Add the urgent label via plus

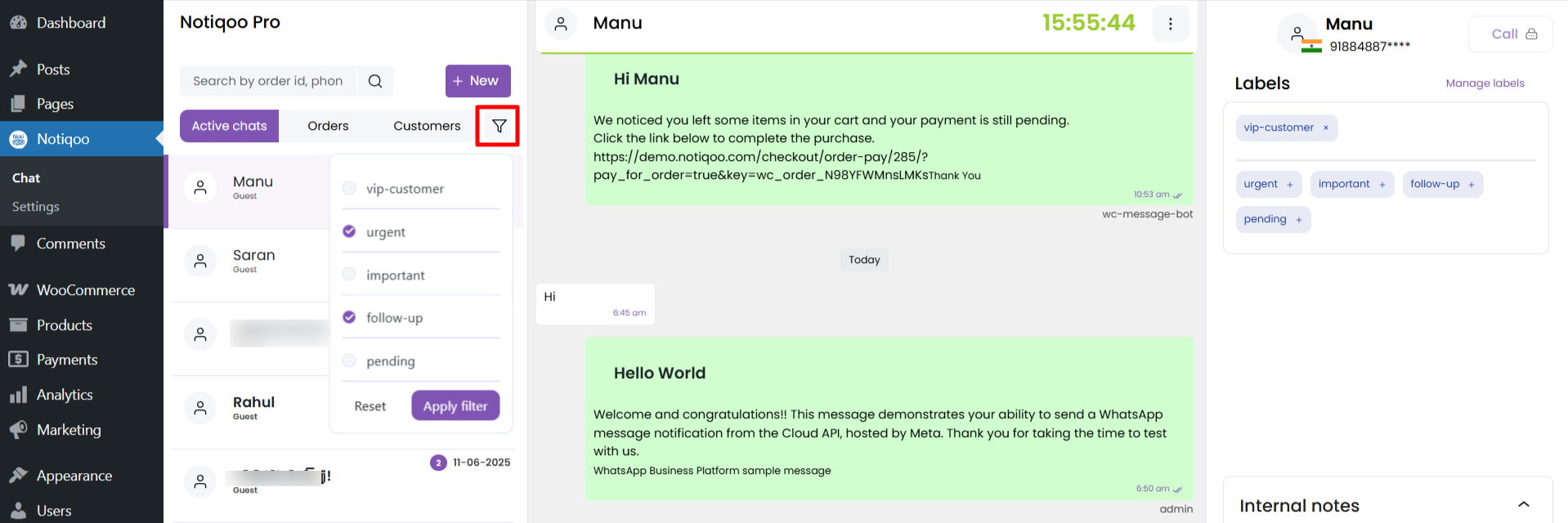tap(1290, 185)
